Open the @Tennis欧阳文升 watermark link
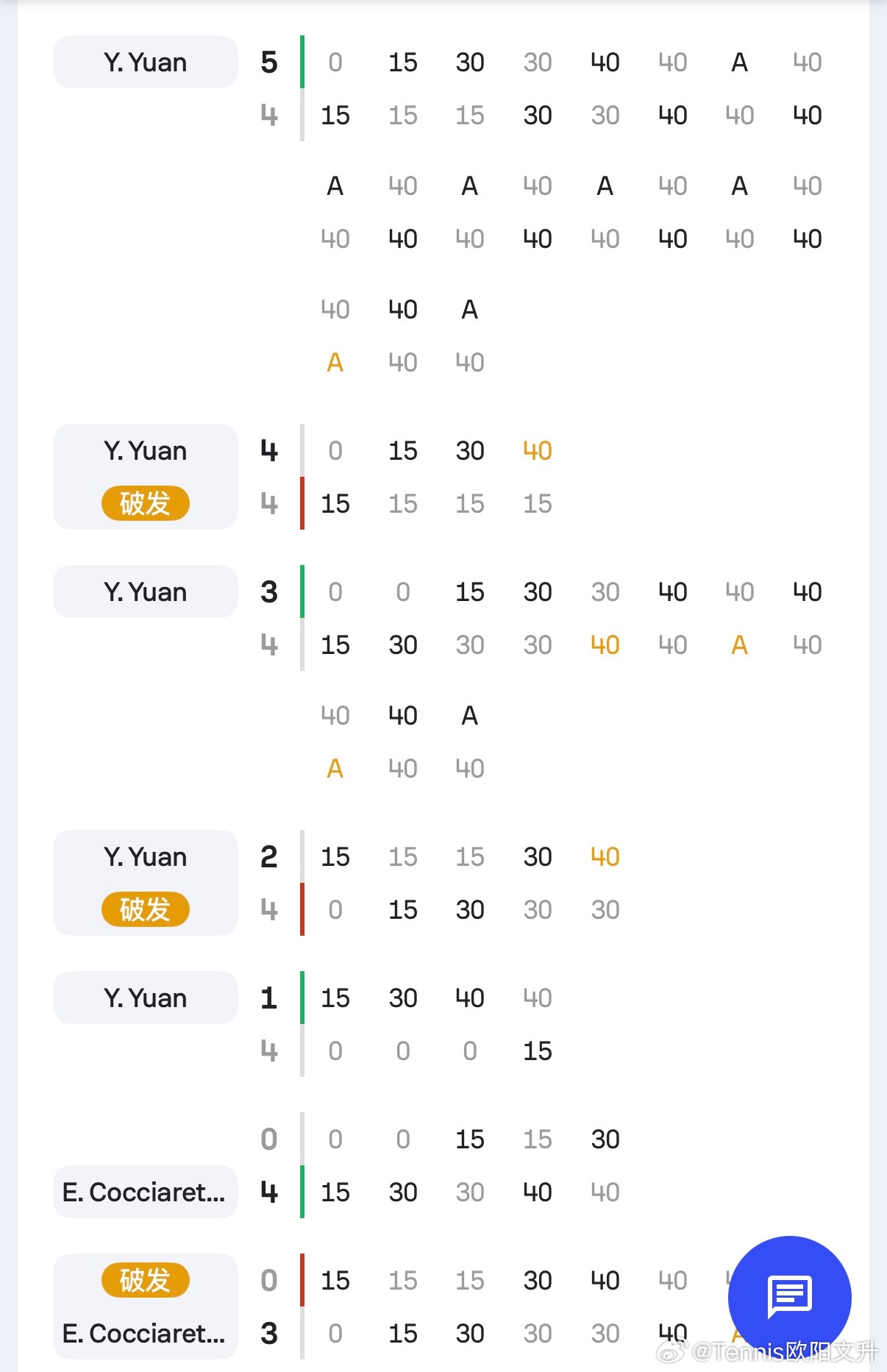Screen dimensions: 887x1372 coord(784,1351)
